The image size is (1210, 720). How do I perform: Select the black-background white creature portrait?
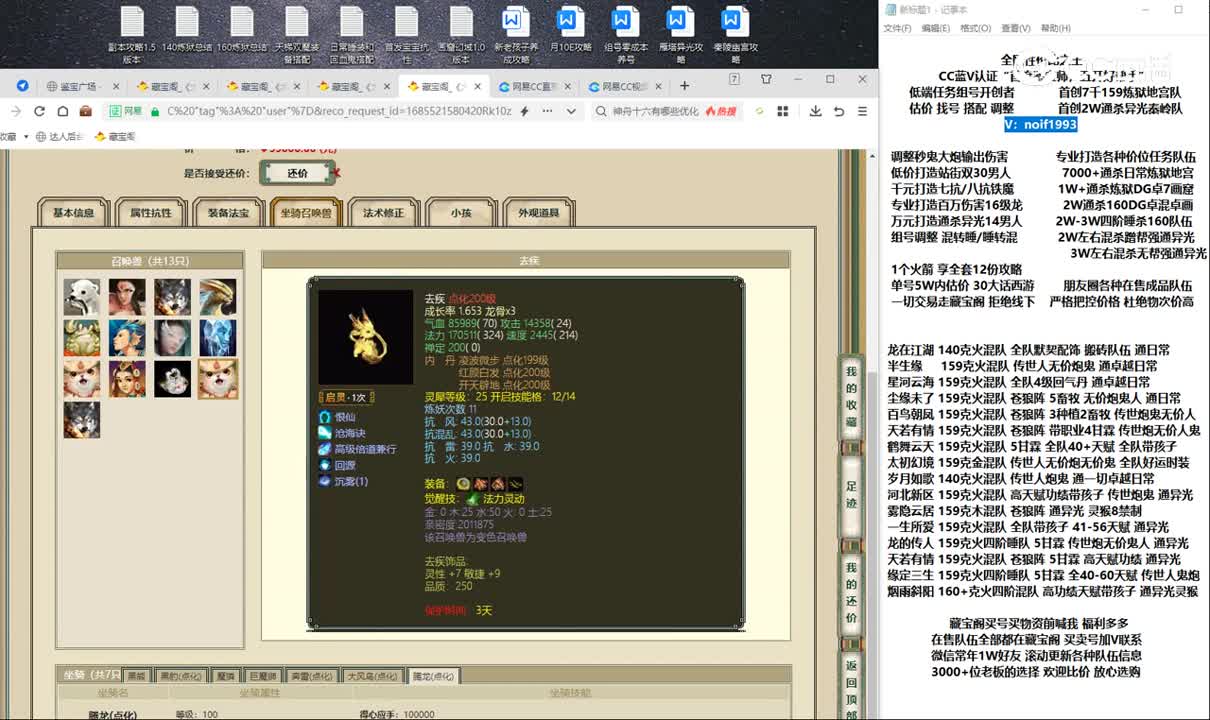click(172, 379)
